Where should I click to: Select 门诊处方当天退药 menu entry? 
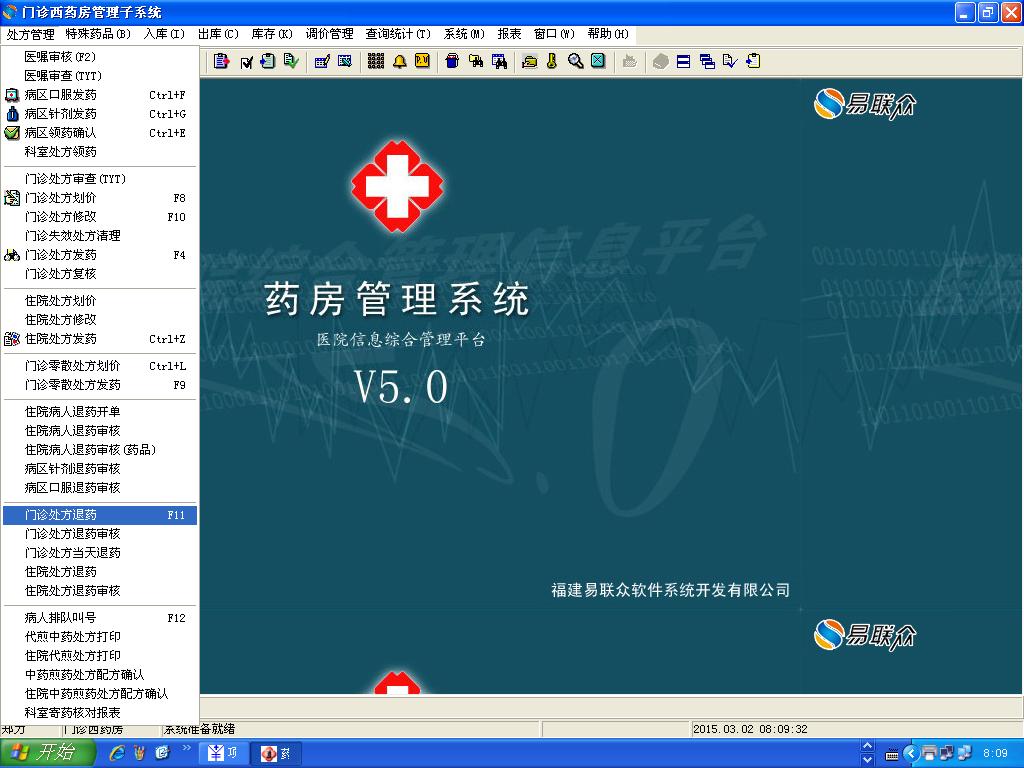pos(100,552)
